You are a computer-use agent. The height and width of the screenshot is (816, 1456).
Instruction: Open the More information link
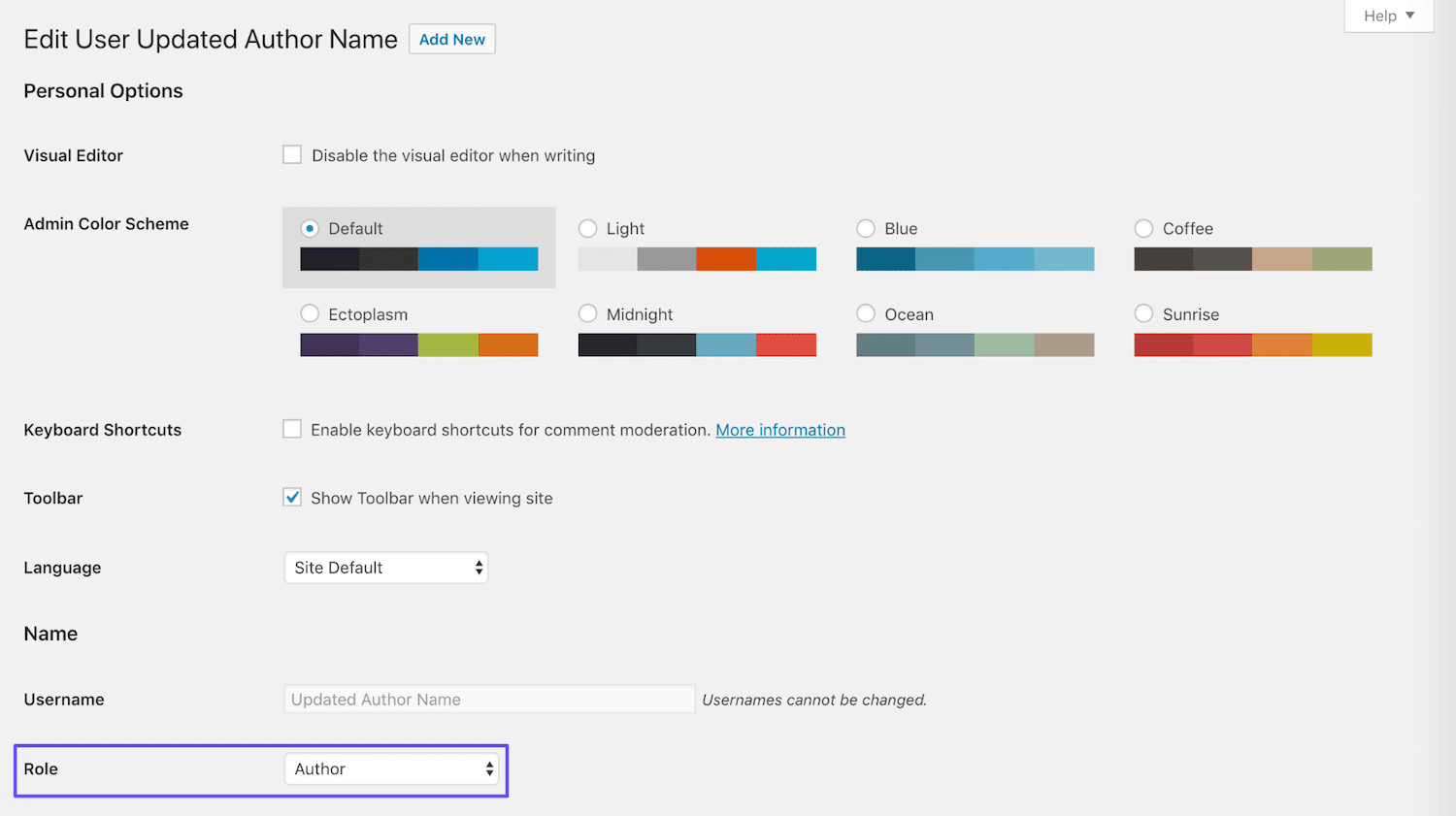[780, 430]
